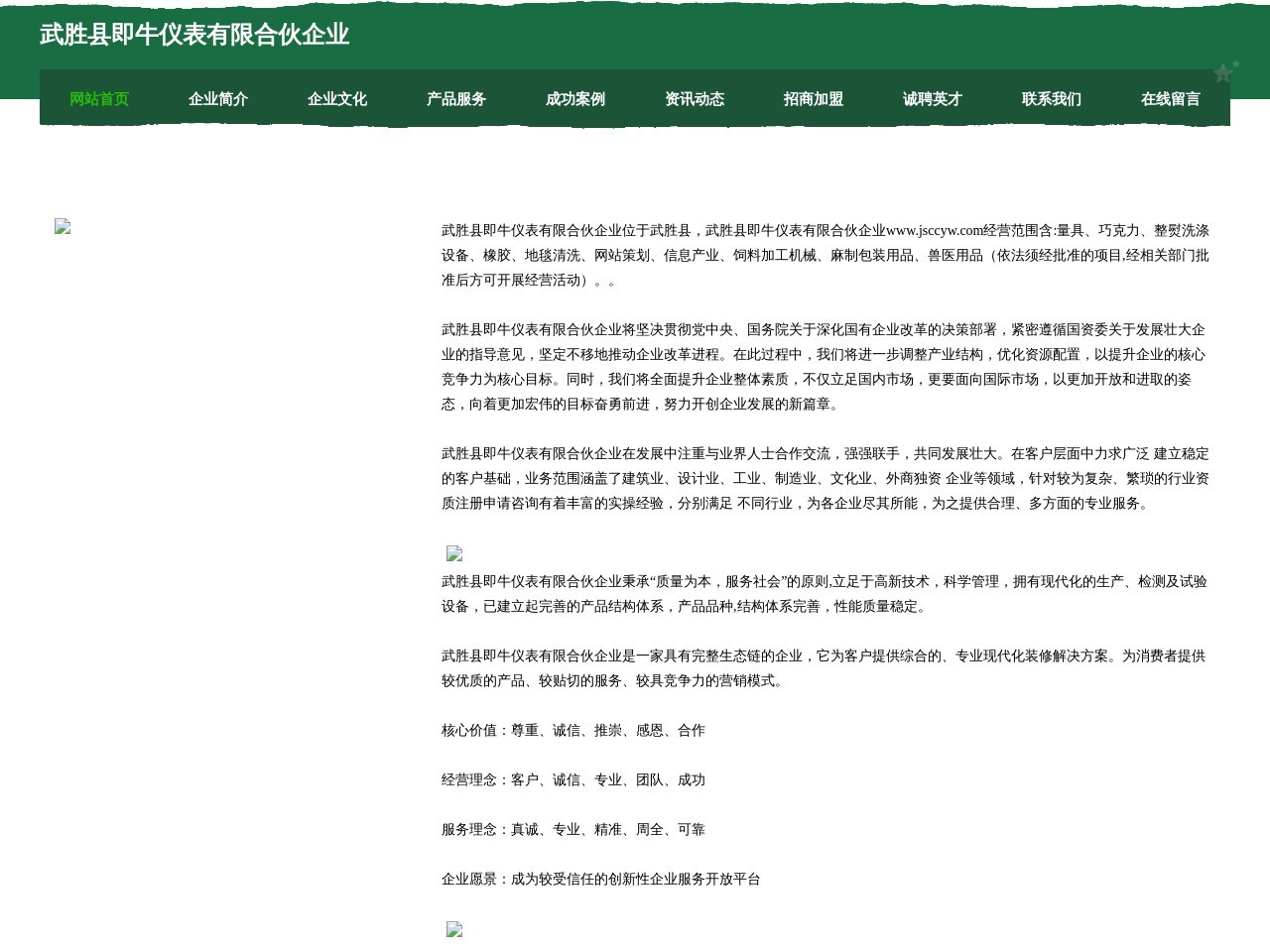
Task: Open the 网站首页 navigation item
Action: coord(98,99)
